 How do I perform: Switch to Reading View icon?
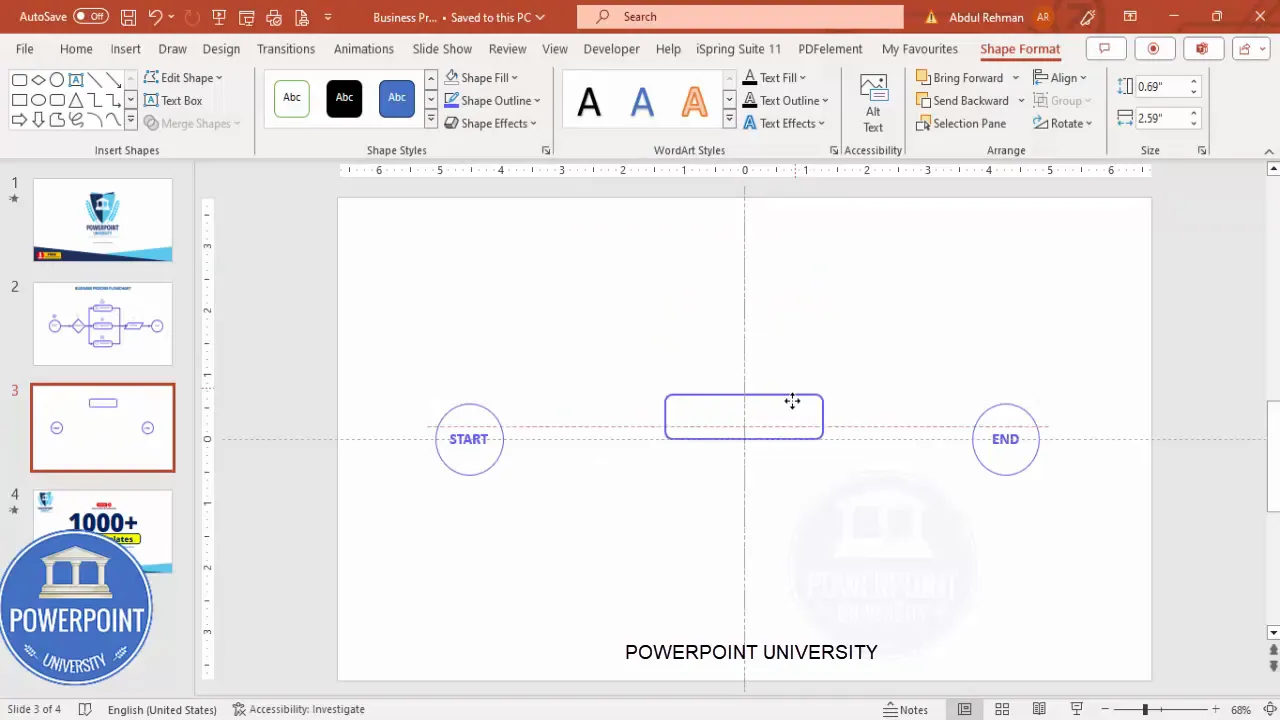click(x=1040, y=710)
